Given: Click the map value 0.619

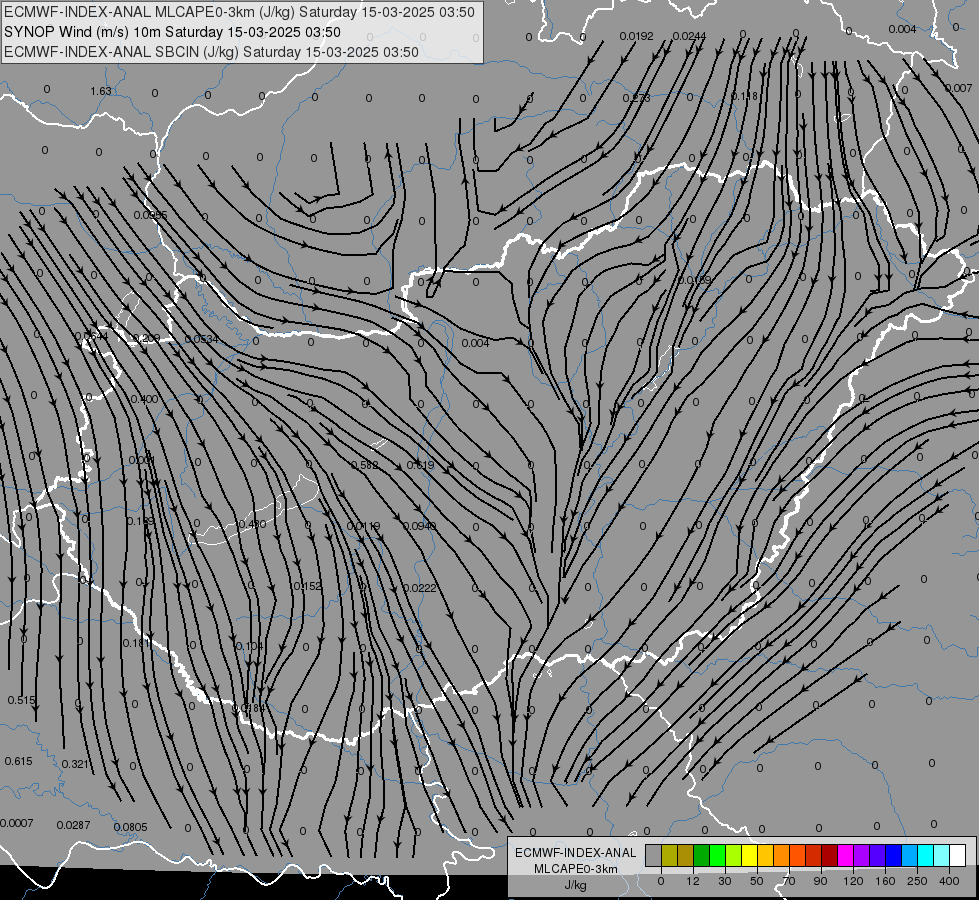Looking at the screenshot, I should click(420, 465).
